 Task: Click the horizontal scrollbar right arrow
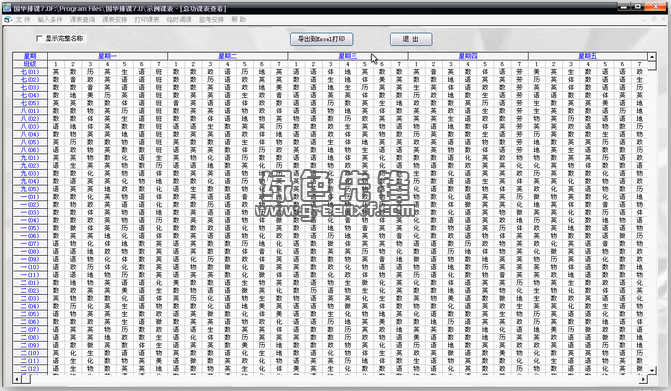pyautogui.click(x=643, y=379)
